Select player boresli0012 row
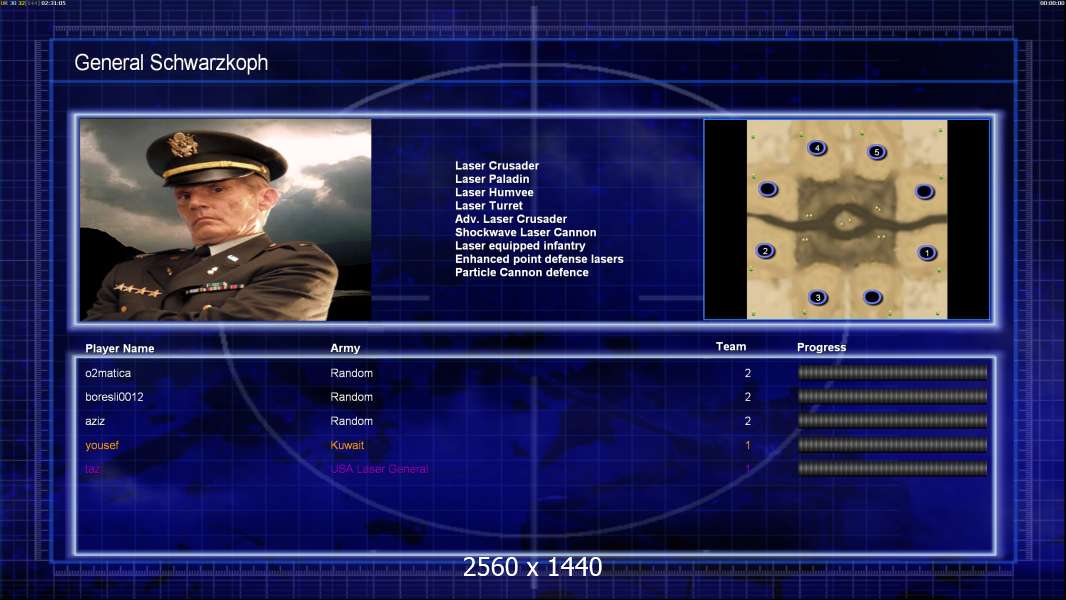The height and width of the screenshot is (600, 1066). click(x=535, y=397)
